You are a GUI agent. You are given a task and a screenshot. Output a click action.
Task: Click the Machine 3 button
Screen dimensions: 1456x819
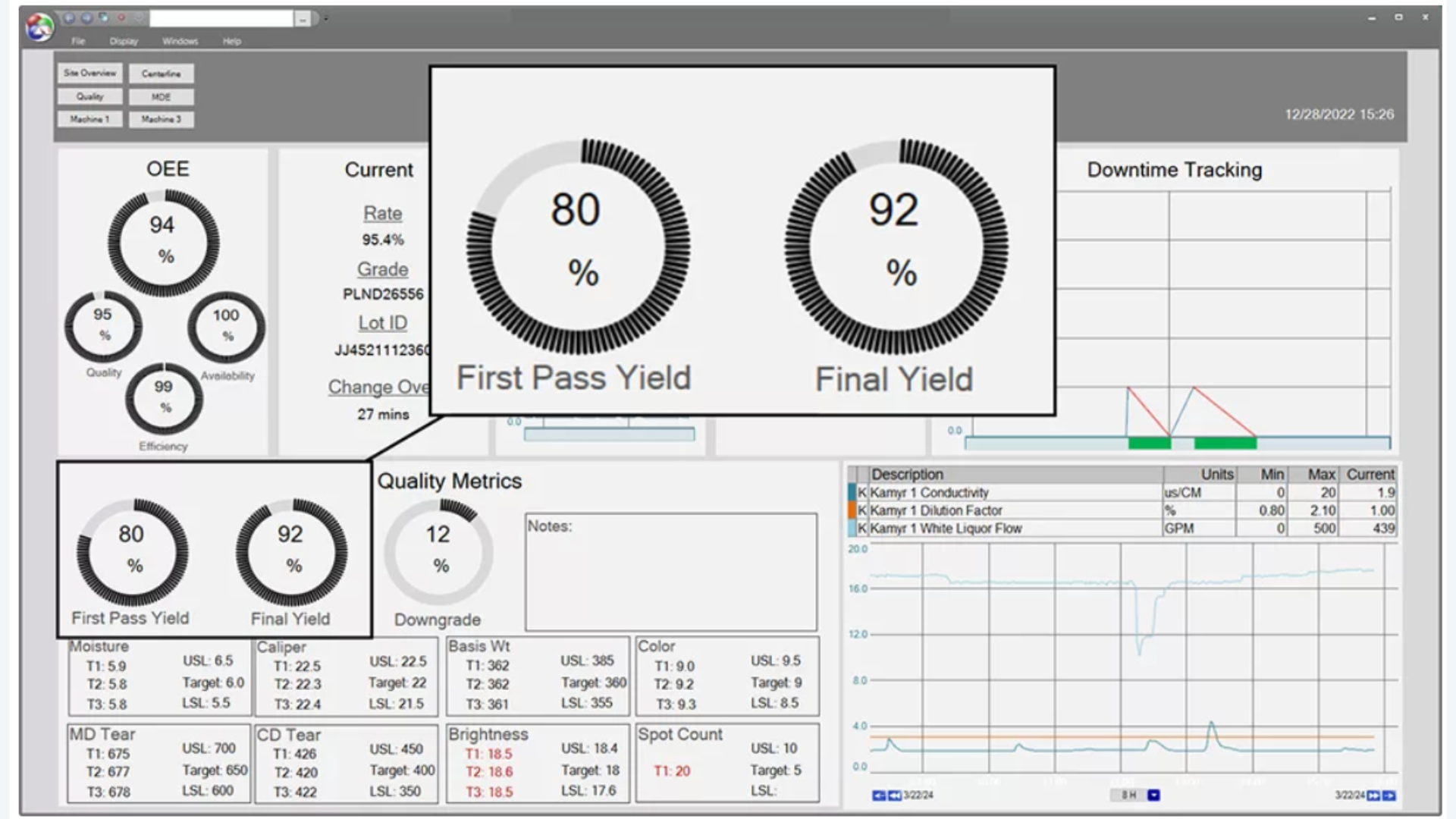pos(161,119)
